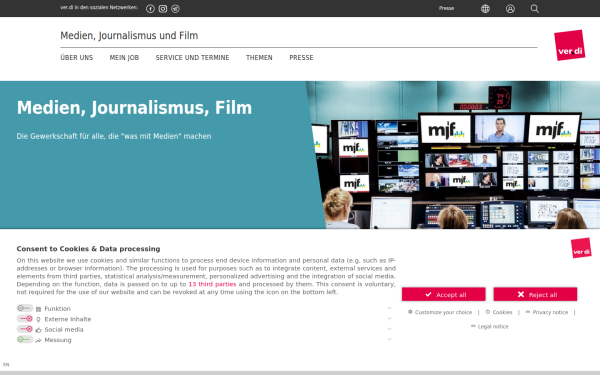
Task: Click the Messung chart icon
Action: (38, 340)
